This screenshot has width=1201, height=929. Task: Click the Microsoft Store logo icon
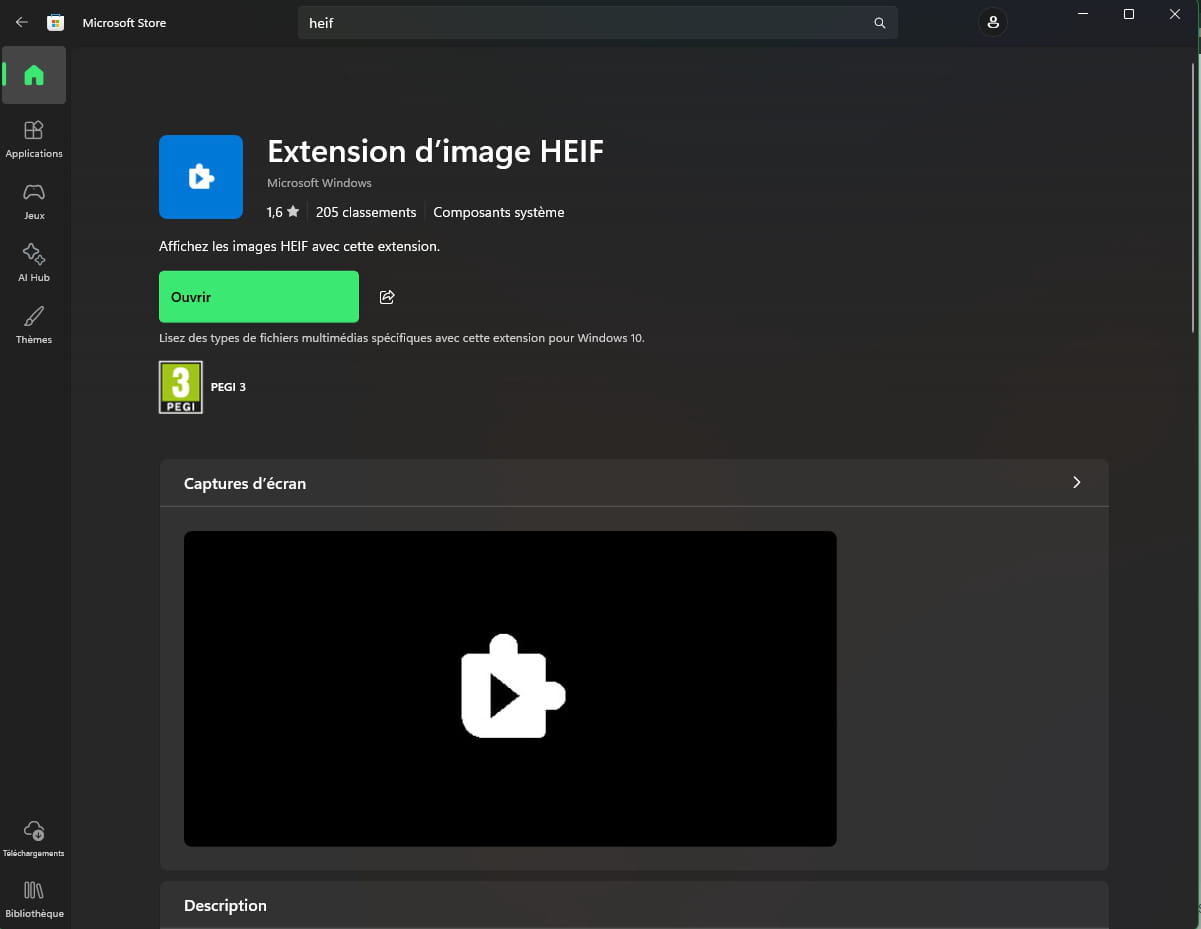click(x=56, y=22)
